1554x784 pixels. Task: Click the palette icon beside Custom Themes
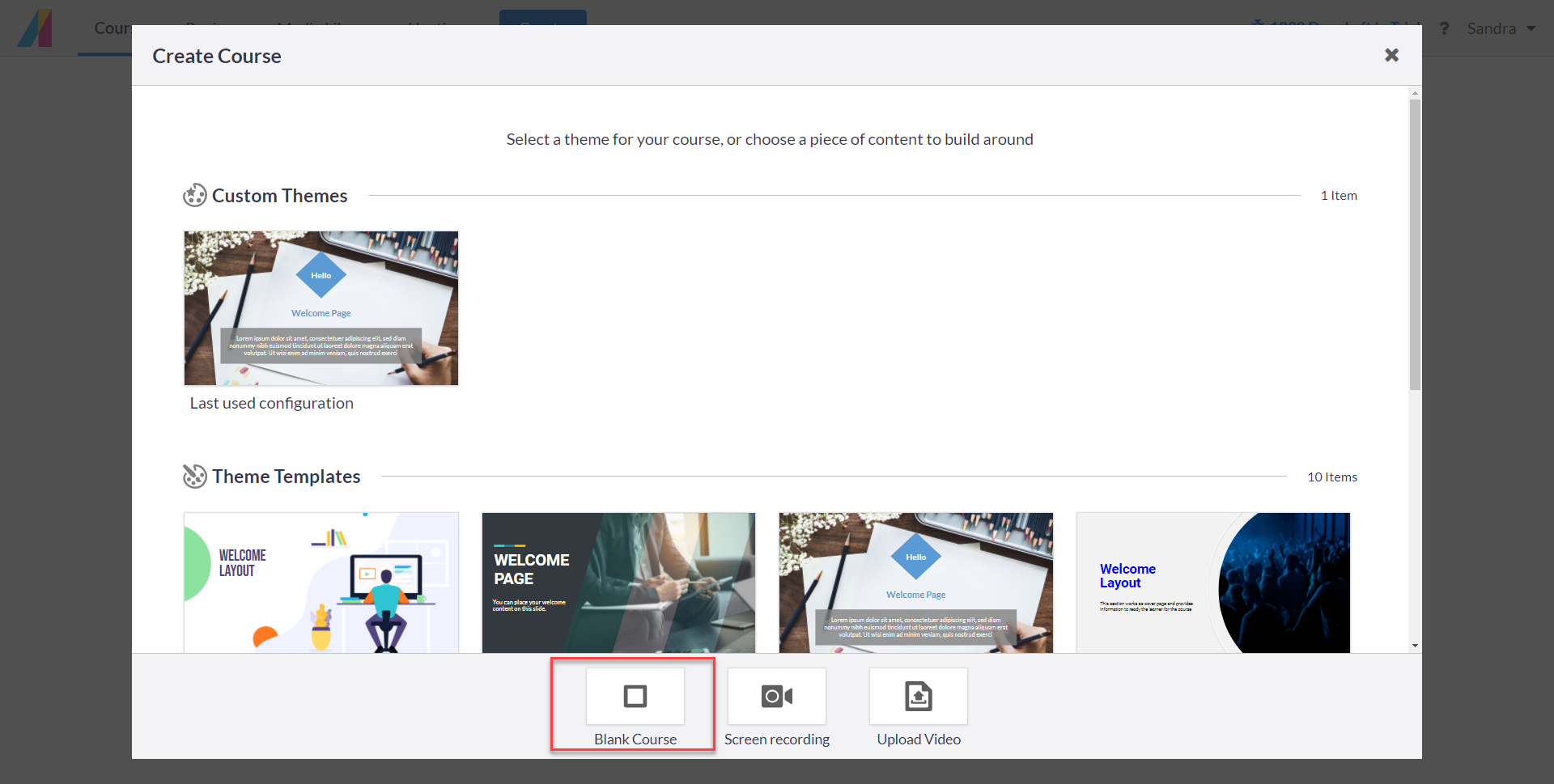(x=195, y=195)
